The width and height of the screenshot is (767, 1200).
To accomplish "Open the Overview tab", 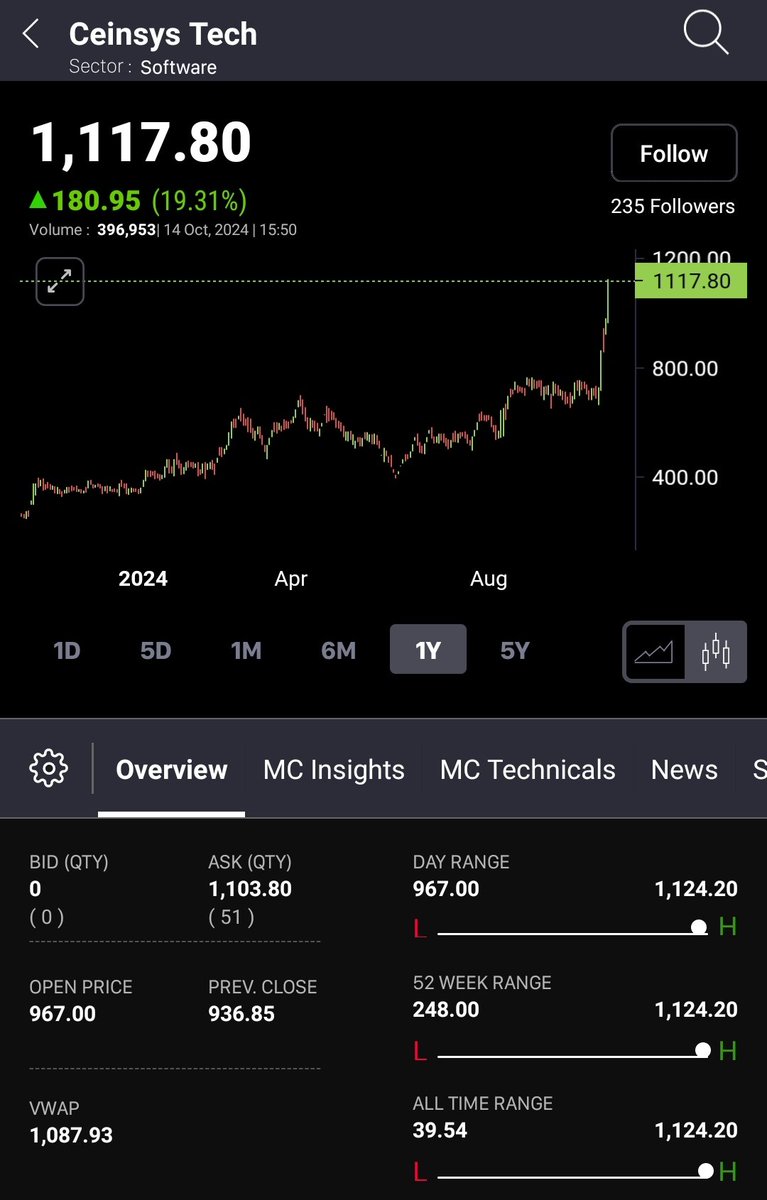I will pyautogui.click(x=172, y=770).
